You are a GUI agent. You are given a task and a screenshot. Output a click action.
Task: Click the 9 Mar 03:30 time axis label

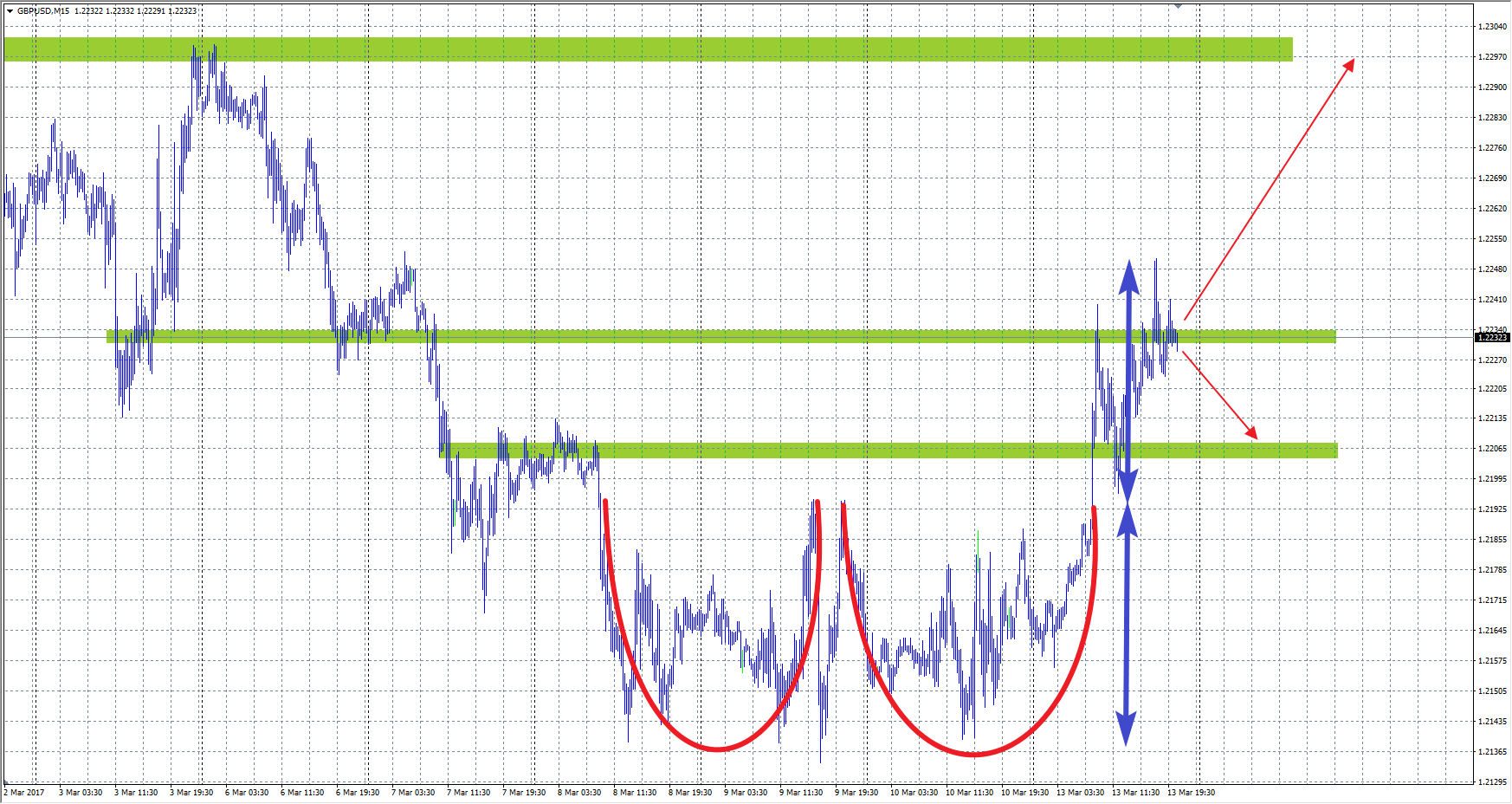click(746, 793)
